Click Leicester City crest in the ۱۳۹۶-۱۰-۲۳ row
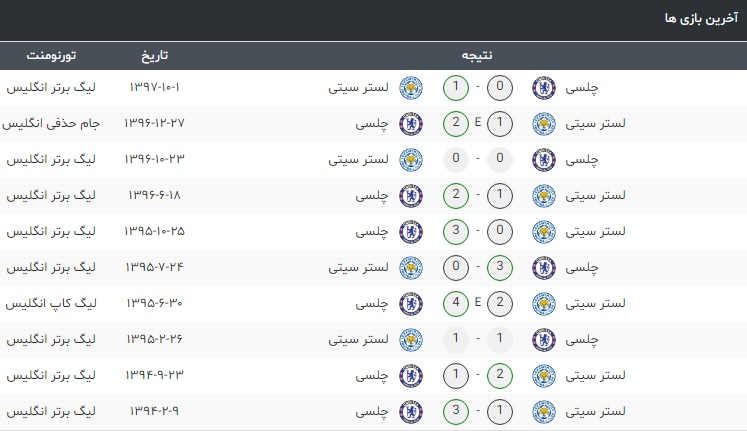 (411, 160)
